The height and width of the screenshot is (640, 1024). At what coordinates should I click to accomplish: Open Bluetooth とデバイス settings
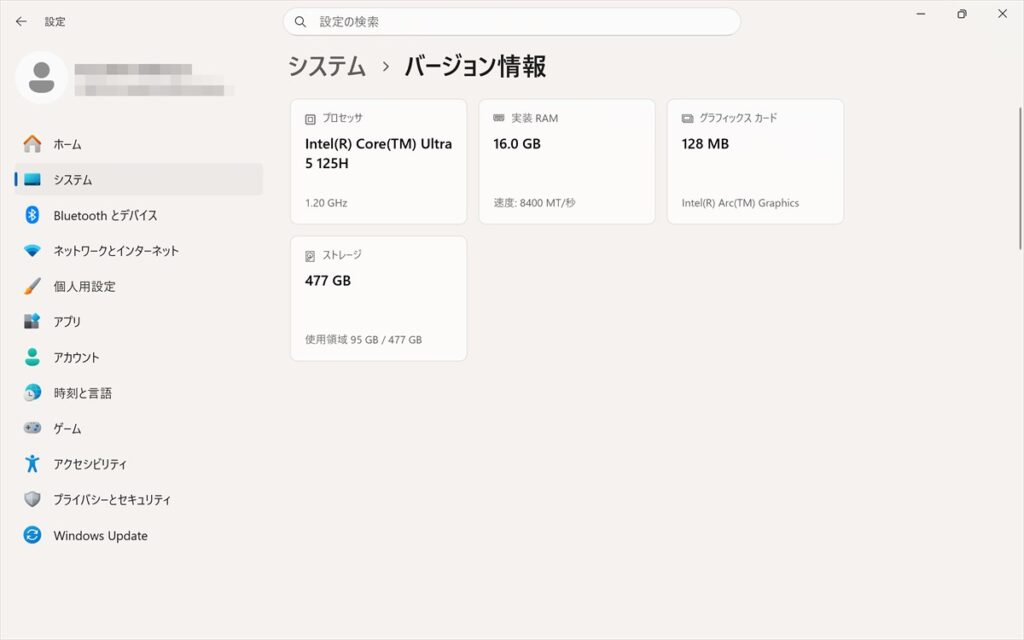(138, 215)
